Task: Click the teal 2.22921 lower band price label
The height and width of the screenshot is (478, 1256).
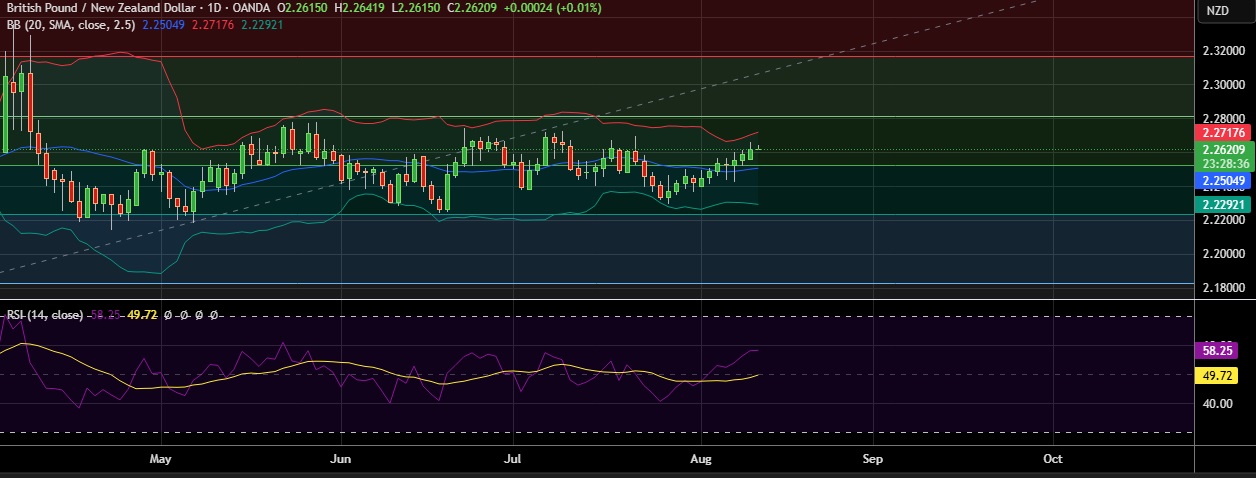Action: pos(1224,203)
